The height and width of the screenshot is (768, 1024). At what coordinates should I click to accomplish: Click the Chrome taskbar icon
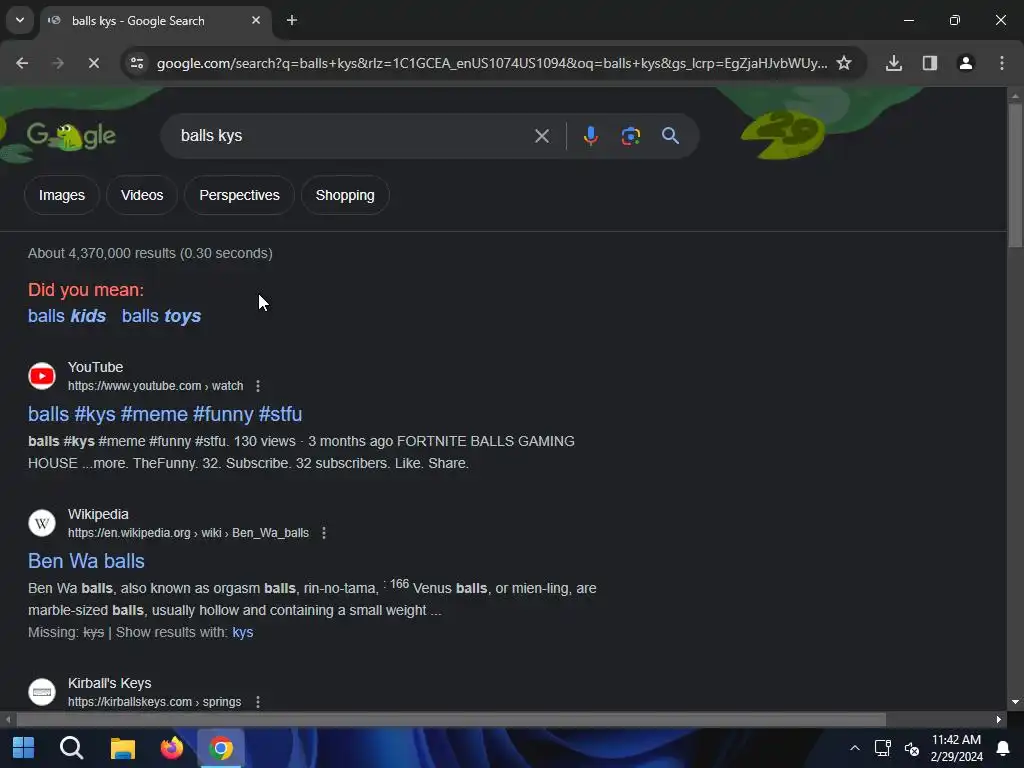click(x=221, y=748)
